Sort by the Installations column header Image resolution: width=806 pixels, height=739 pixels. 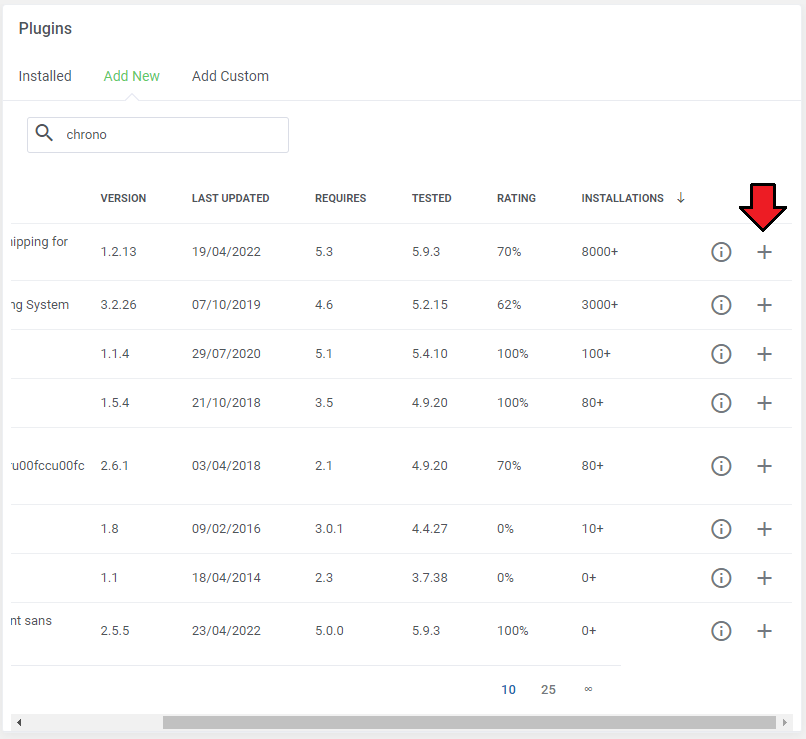click(622, 198)
